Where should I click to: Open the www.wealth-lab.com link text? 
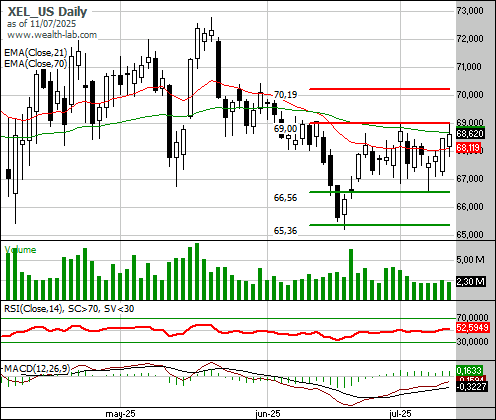coord(52,35)
